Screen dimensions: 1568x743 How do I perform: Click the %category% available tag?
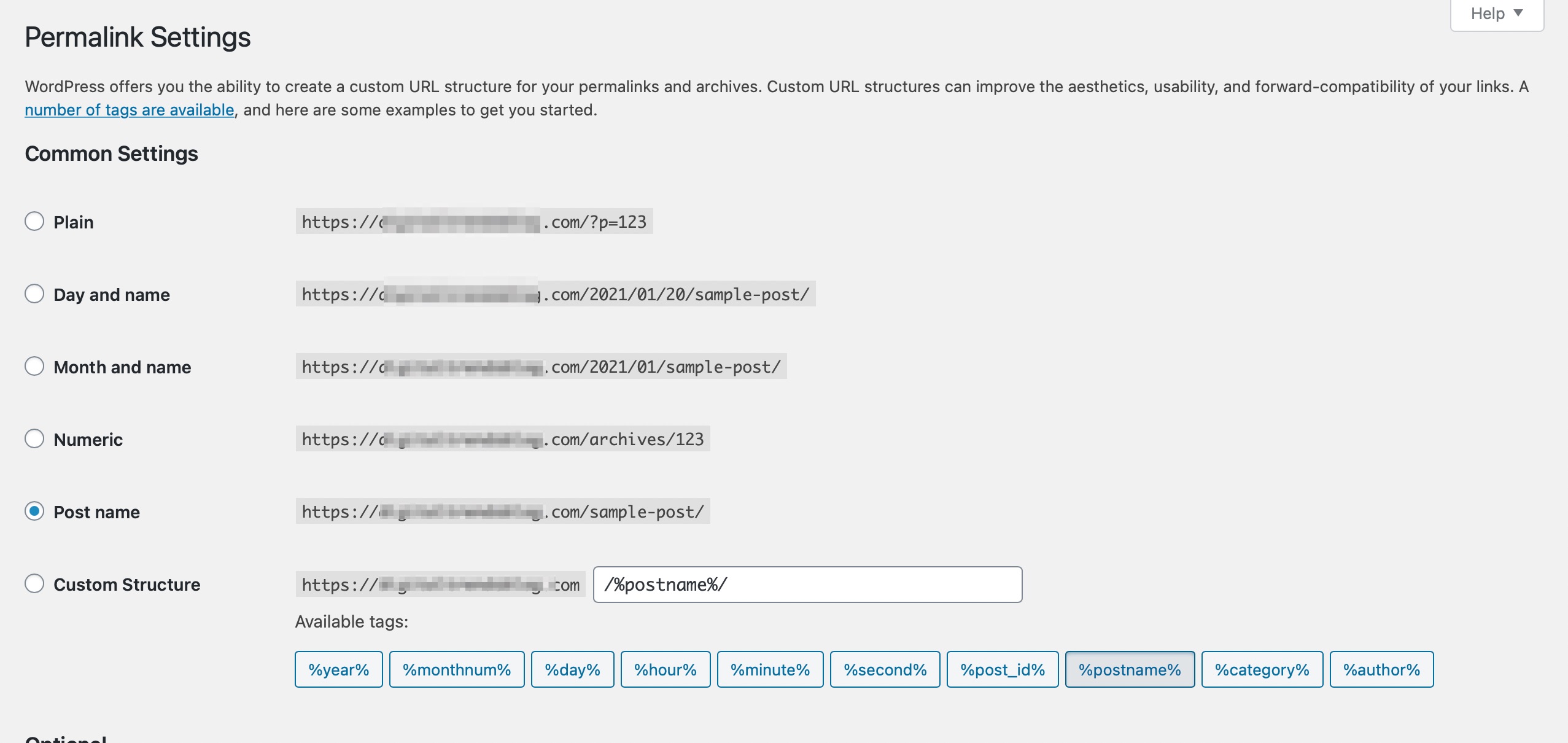1261,668
